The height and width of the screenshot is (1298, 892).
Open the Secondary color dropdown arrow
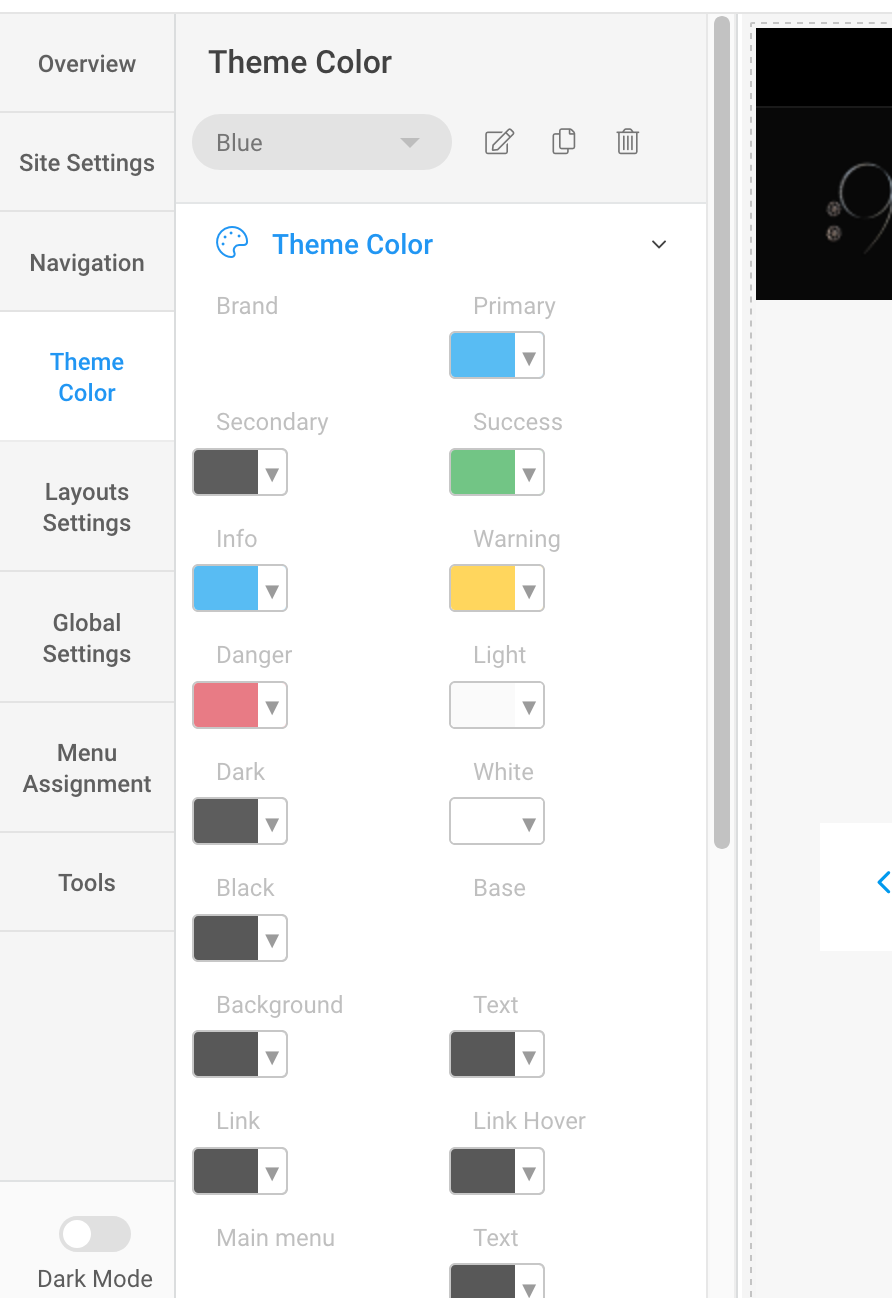coord(272,473)
